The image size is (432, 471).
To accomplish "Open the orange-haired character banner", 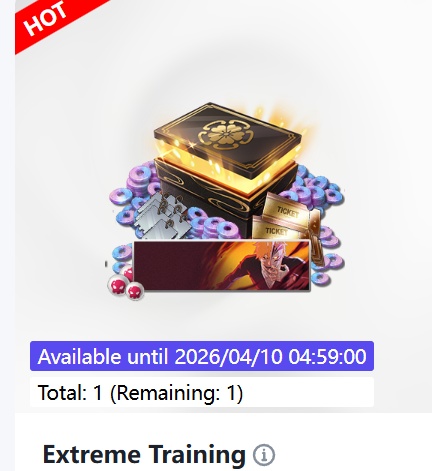I will coord(222,265).
